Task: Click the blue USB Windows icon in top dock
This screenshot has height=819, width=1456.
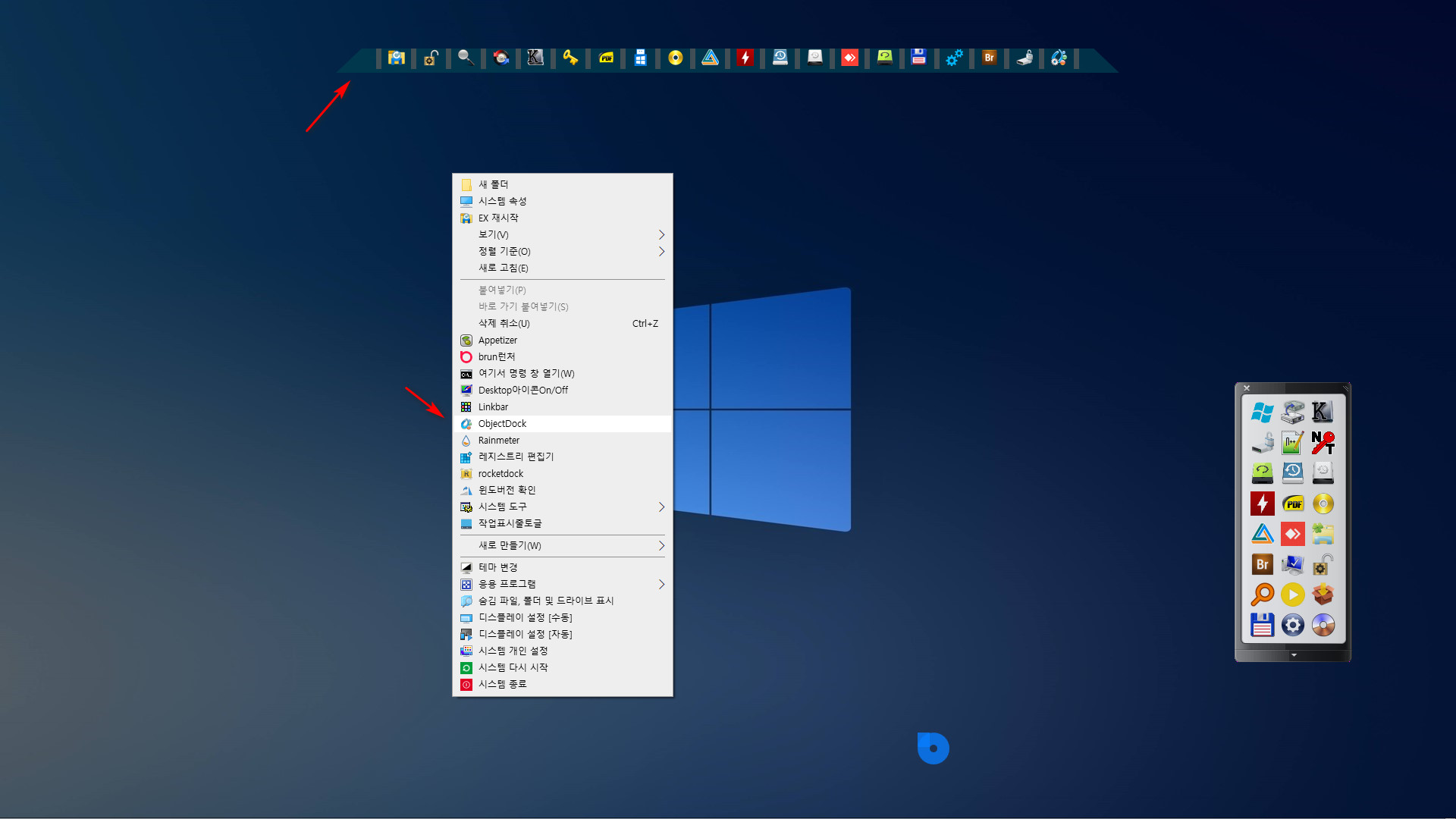Action: [641, 58]
